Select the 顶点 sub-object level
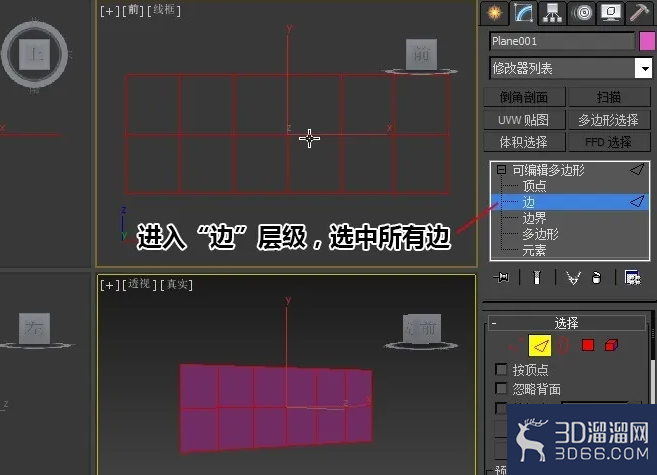657x475 pixels. [534, 186]
